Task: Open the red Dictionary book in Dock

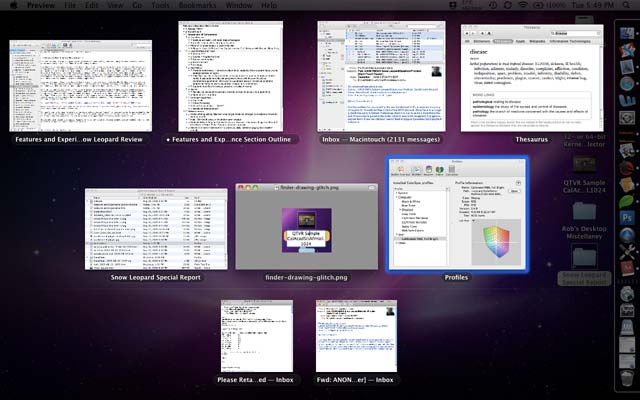Action: [627, 268]
